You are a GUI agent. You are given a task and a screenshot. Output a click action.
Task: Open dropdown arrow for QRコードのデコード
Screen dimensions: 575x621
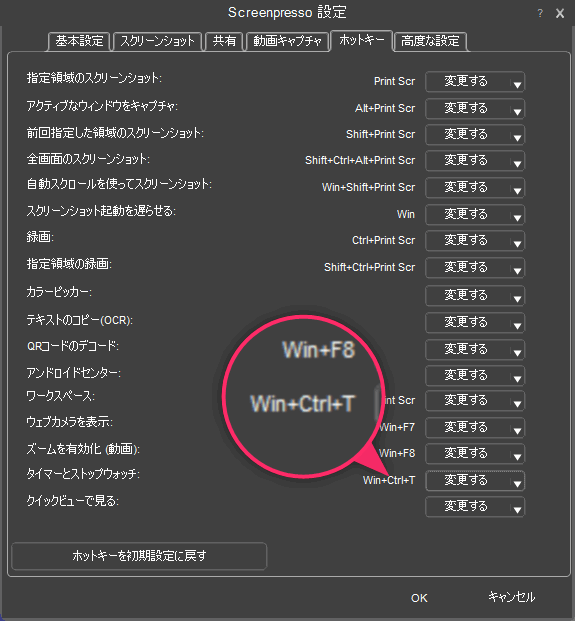[x=517, y=352]
